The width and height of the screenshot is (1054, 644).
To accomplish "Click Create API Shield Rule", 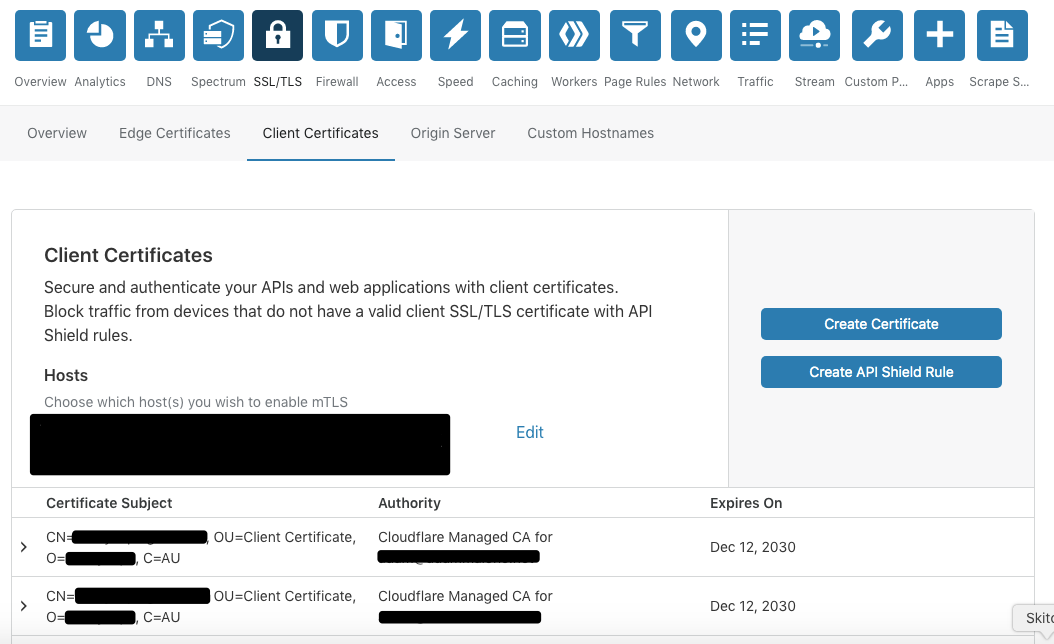I will click(880, 371).
